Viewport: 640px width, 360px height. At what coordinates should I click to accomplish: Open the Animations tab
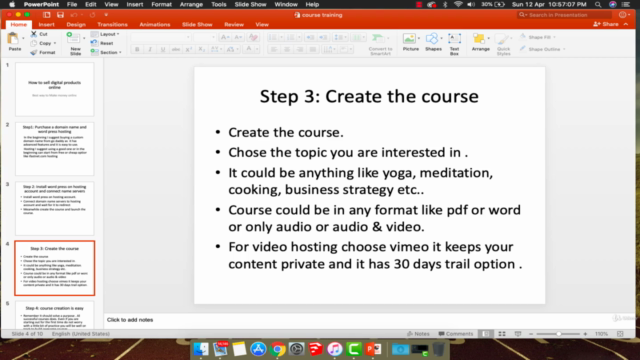click(x=155, y=24)
